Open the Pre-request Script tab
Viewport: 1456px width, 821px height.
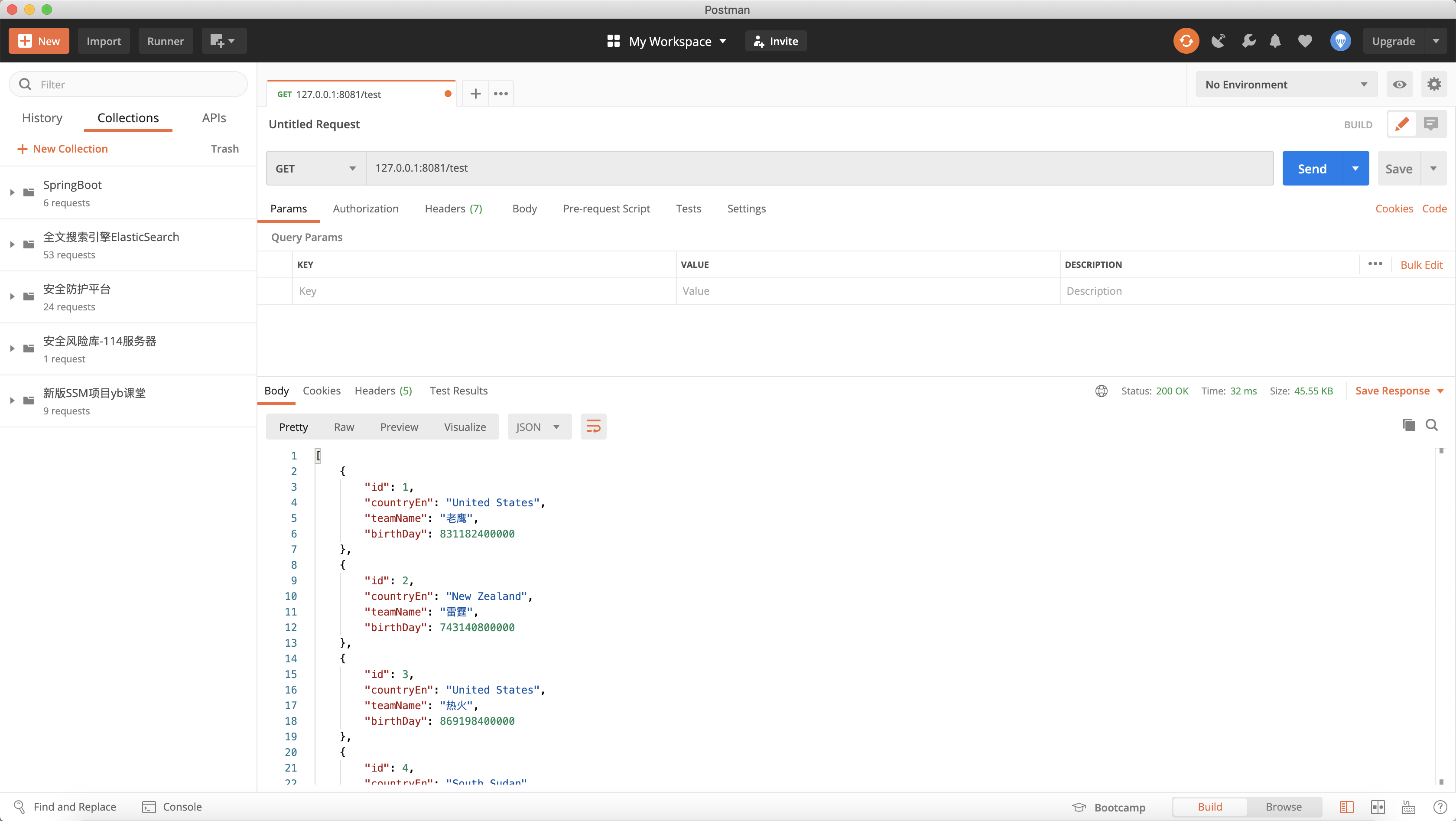607,209
